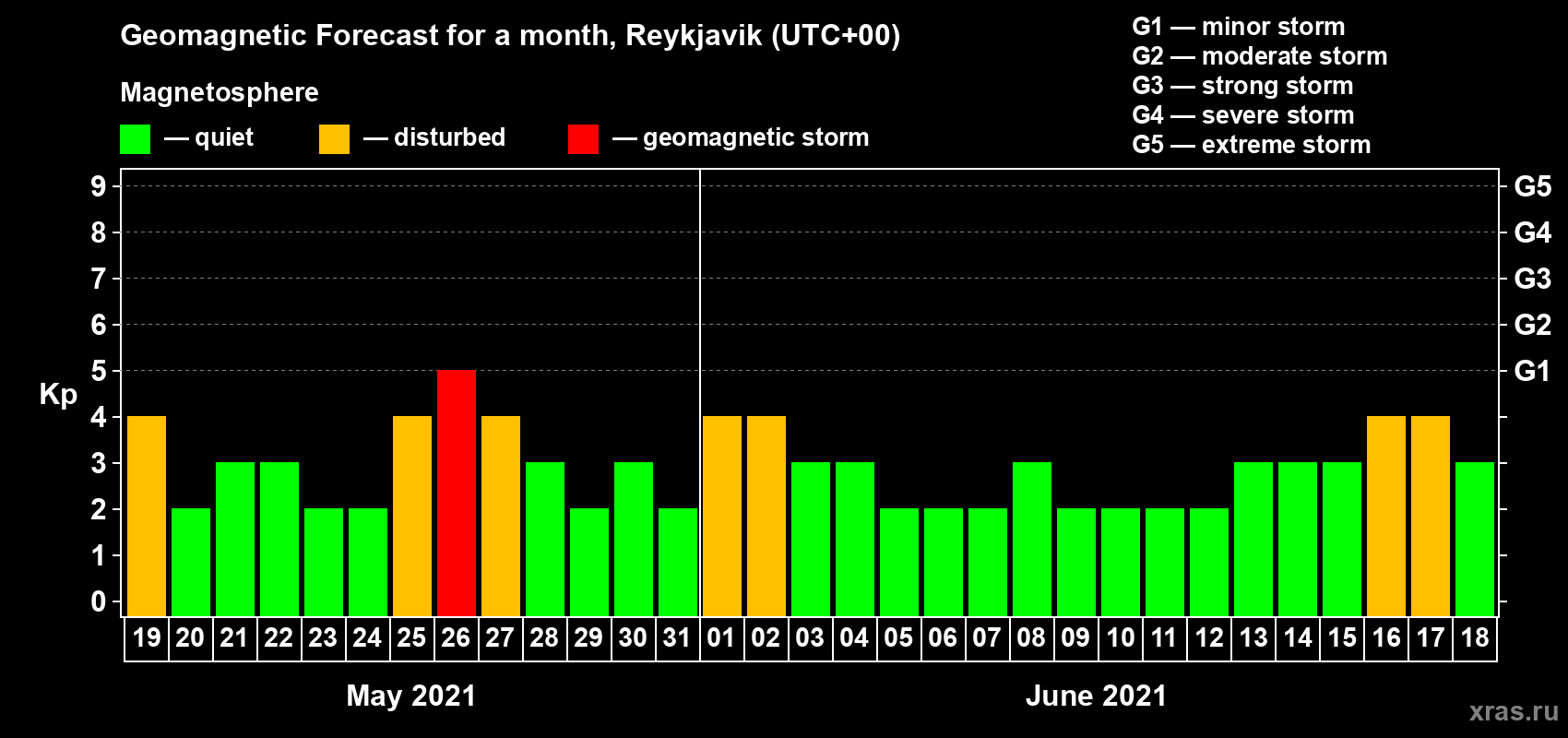Click the '0' value on the Kp axis

99,601
